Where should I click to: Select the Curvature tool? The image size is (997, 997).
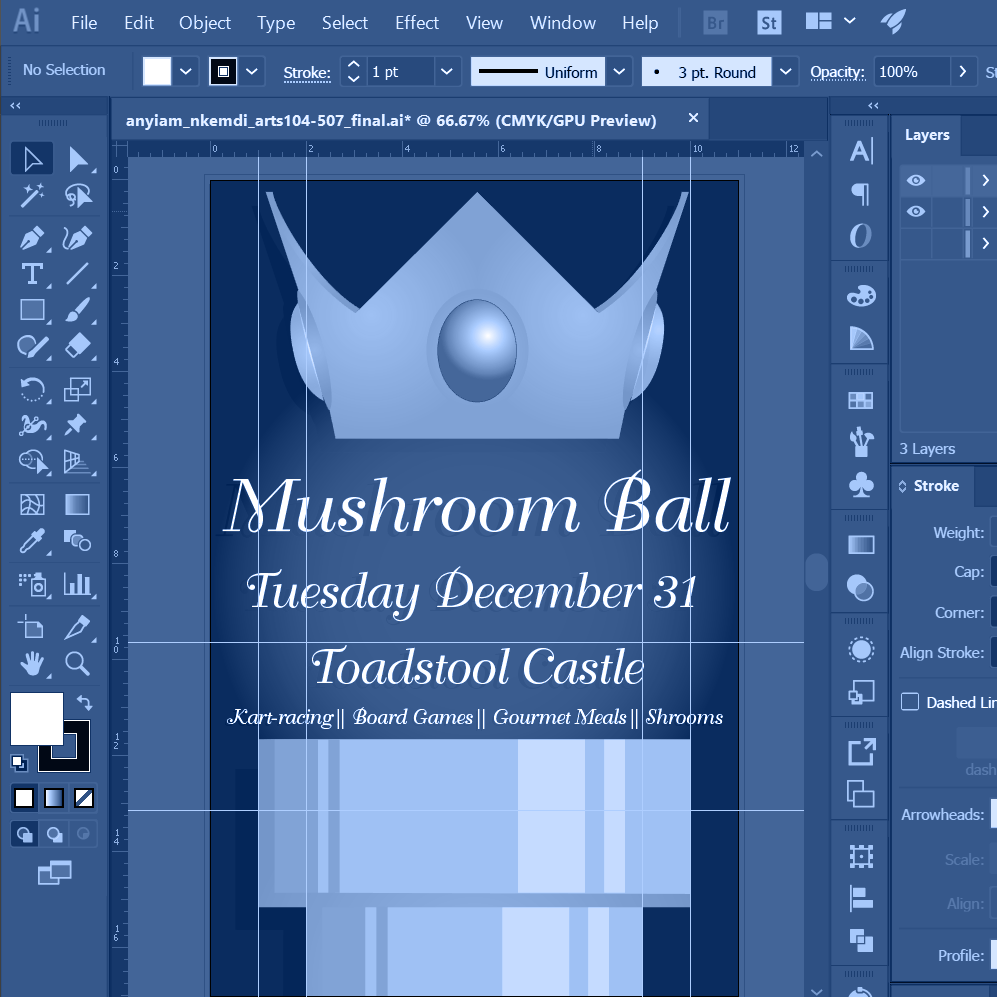coord(78,238)
